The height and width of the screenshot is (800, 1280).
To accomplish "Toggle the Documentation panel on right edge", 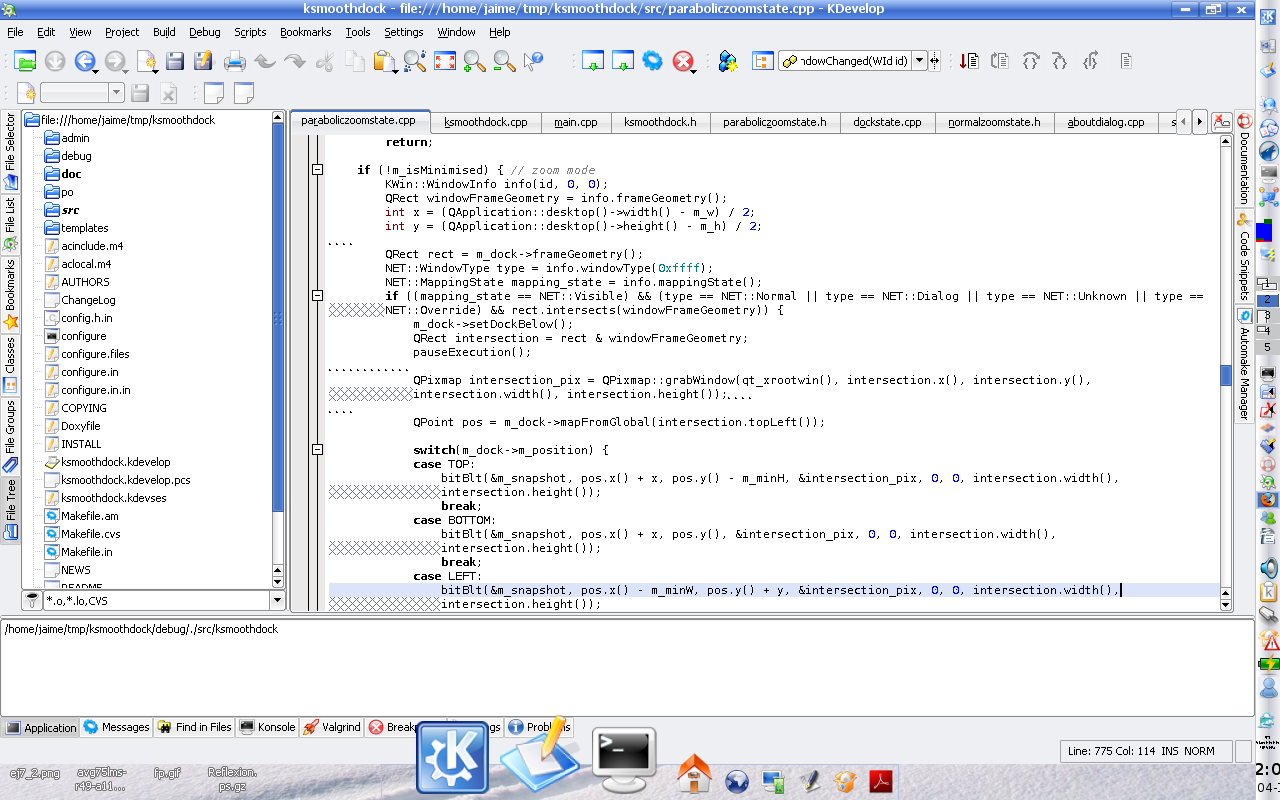I will [x=1245, y=159].
